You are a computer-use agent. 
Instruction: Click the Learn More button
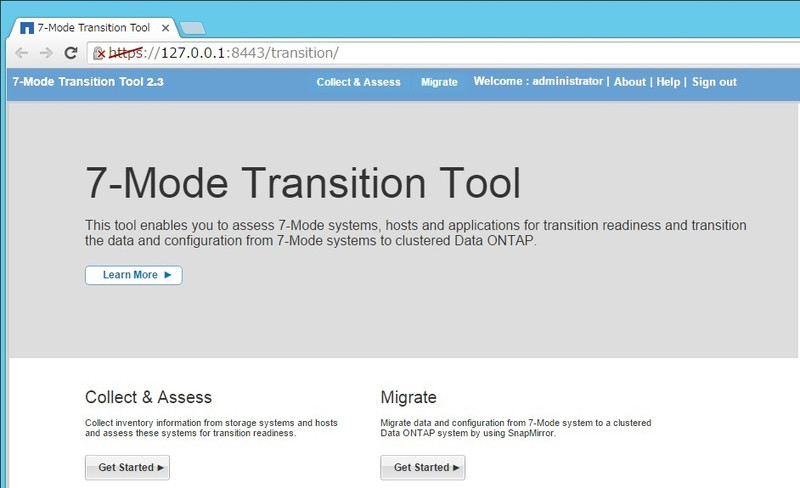click(134, 275)
